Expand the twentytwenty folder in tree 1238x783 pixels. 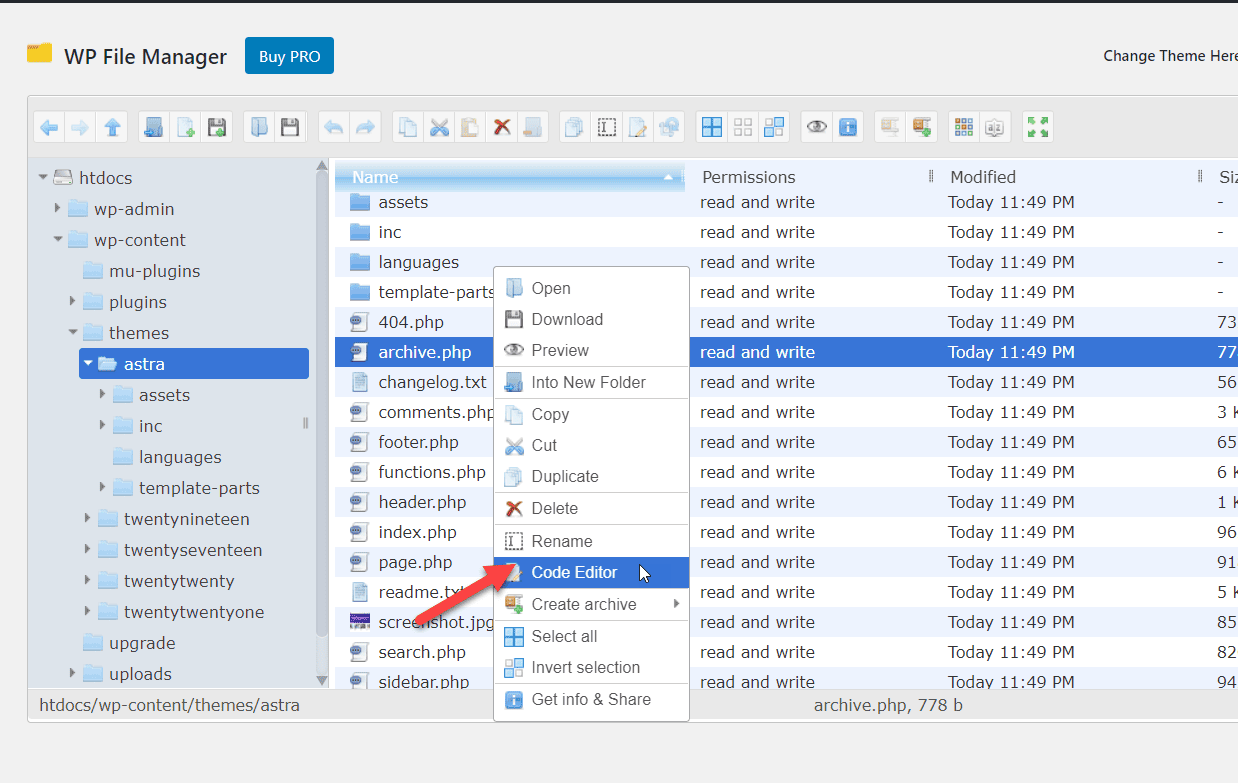pyautogui.click(x=88, y=581)
